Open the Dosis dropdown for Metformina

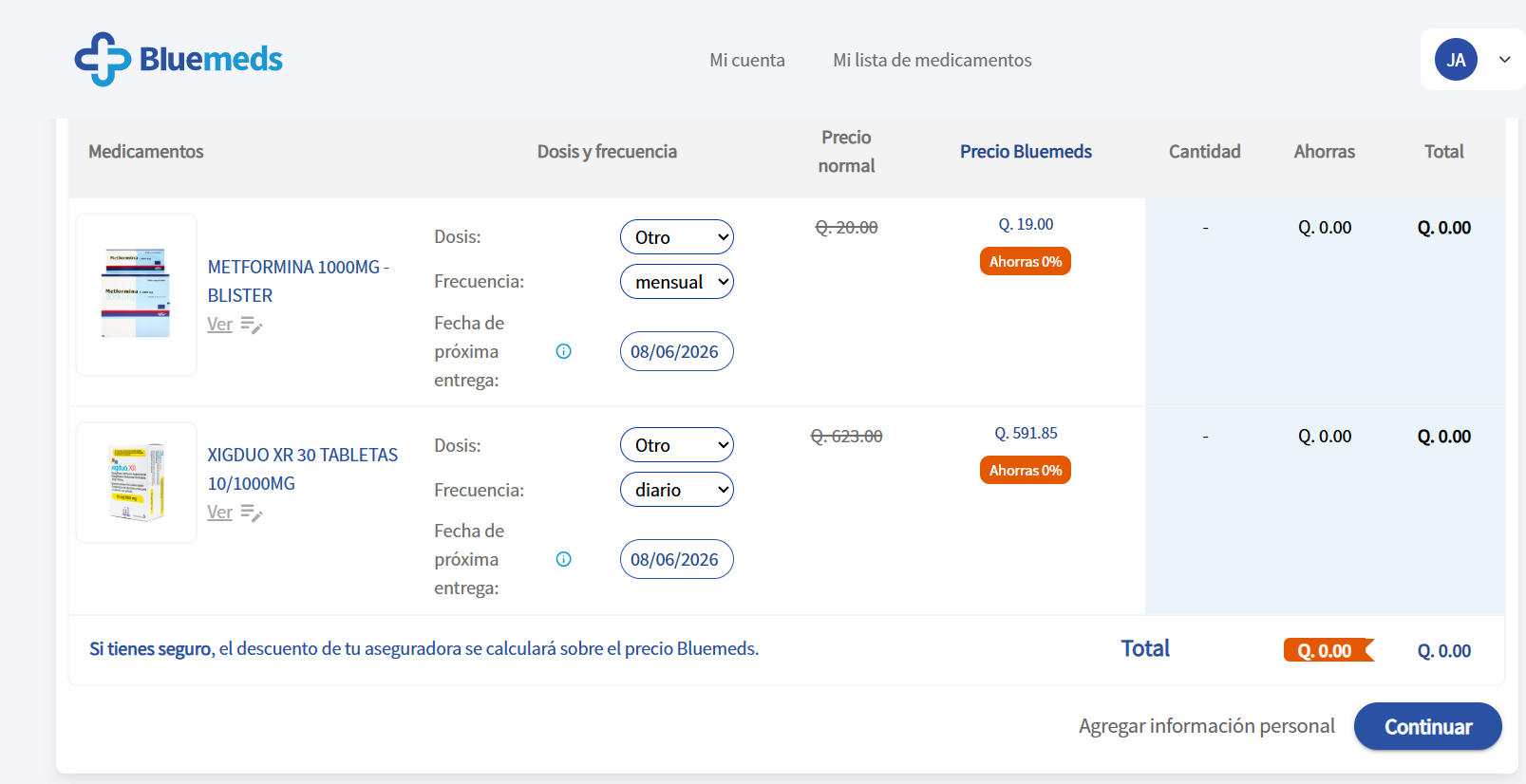click(677, 237)
